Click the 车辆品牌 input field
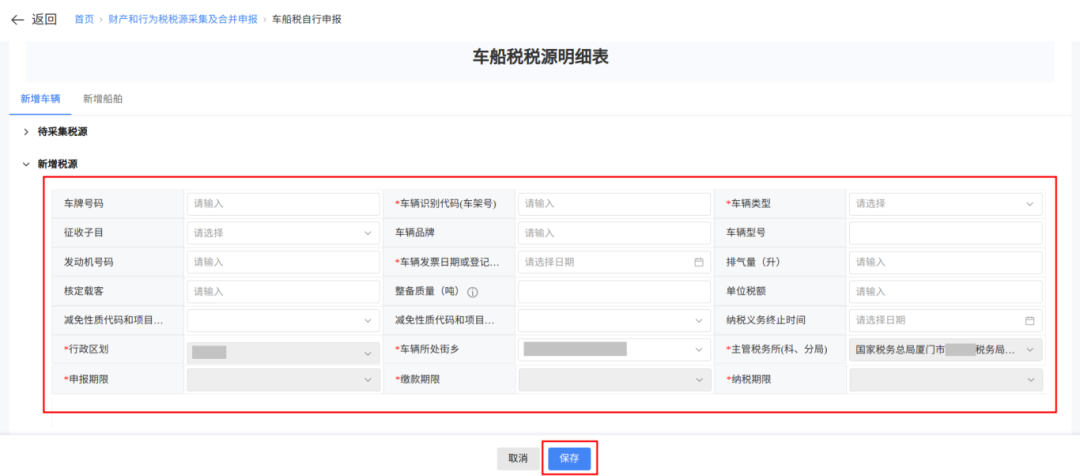 click(x=614, y=233)
